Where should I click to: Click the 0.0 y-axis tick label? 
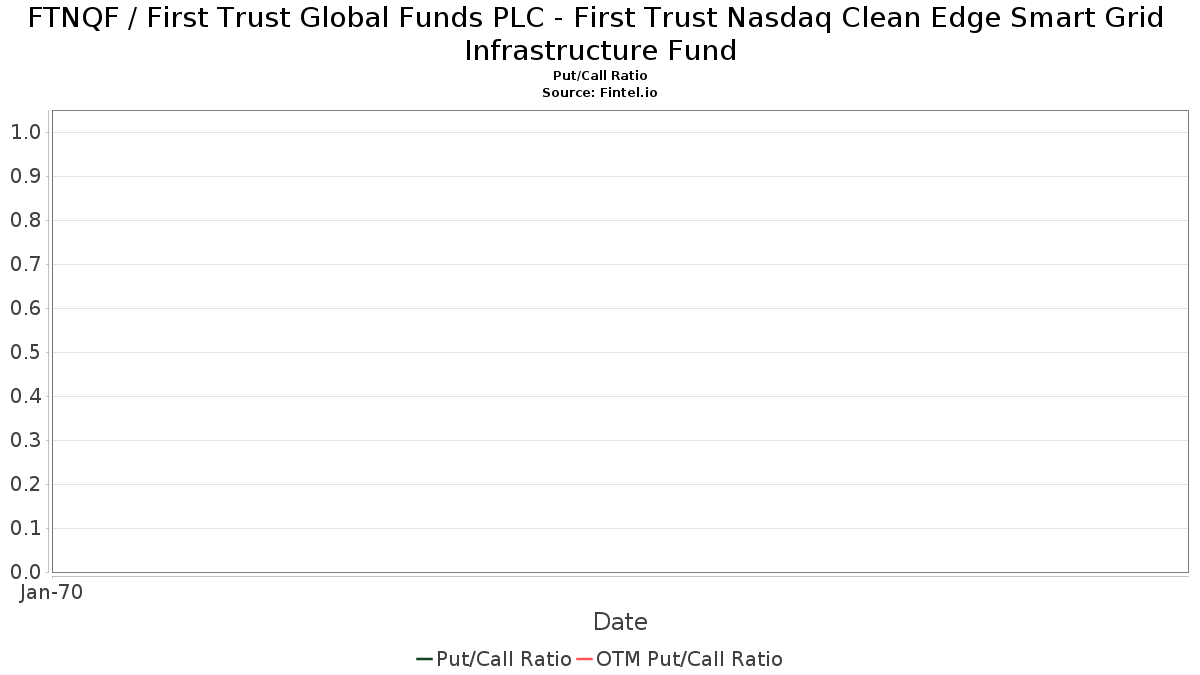pyautogui.click(x=25, y=572)
